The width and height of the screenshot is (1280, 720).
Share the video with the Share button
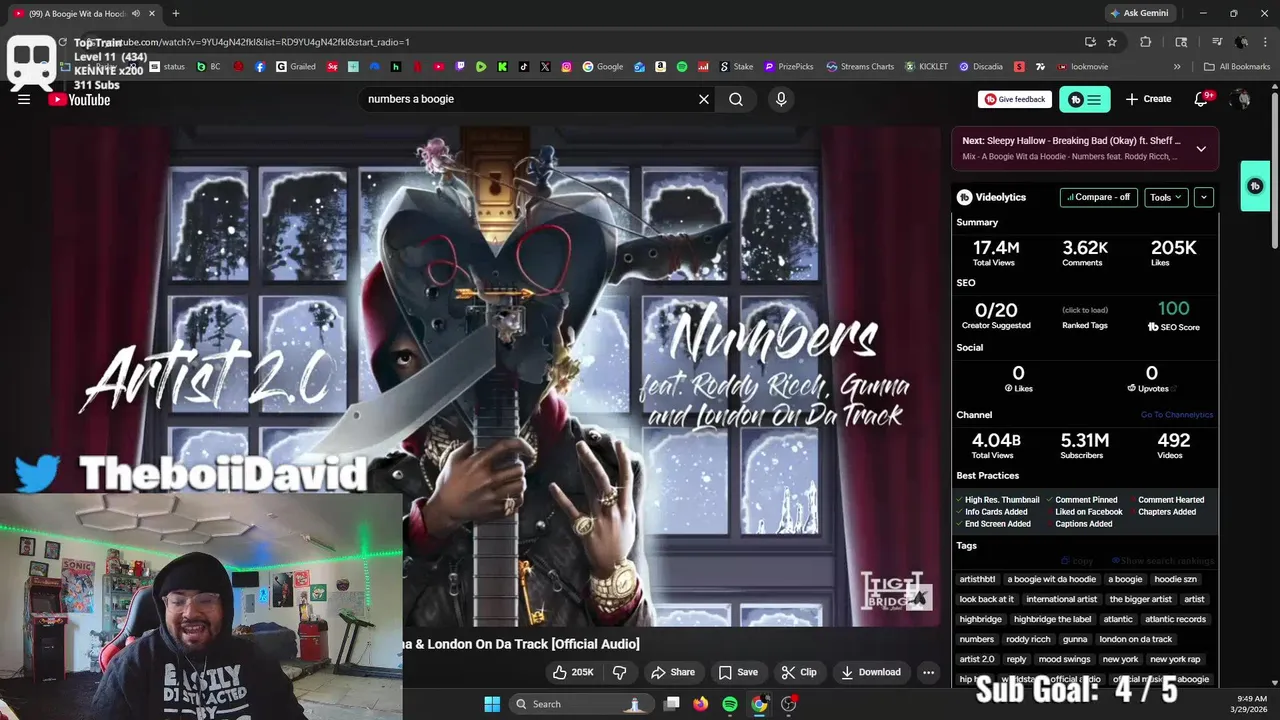point(673,672)
